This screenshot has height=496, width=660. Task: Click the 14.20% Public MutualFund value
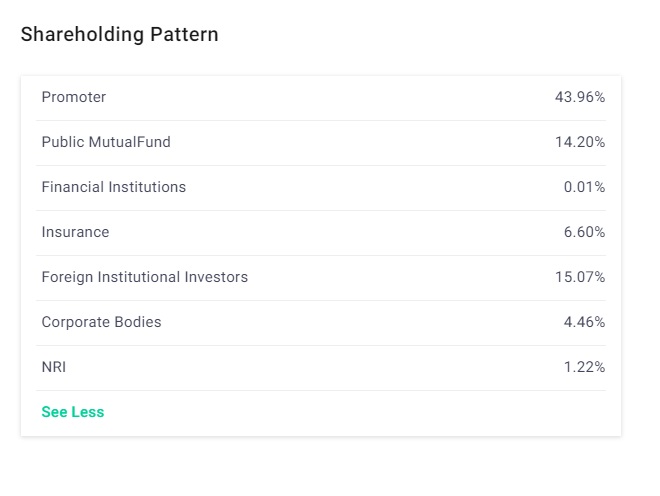pos(580,142)
